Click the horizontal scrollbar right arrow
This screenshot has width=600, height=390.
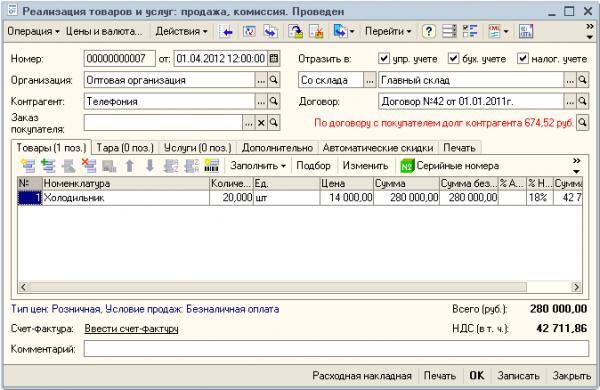576,287
